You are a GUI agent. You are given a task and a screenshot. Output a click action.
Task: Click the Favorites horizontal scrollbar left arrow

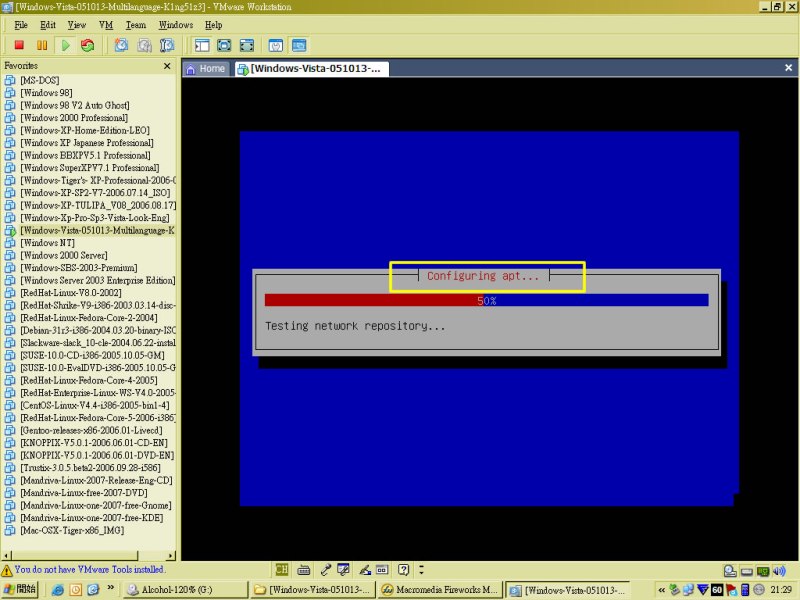click(x=6, y=555)
